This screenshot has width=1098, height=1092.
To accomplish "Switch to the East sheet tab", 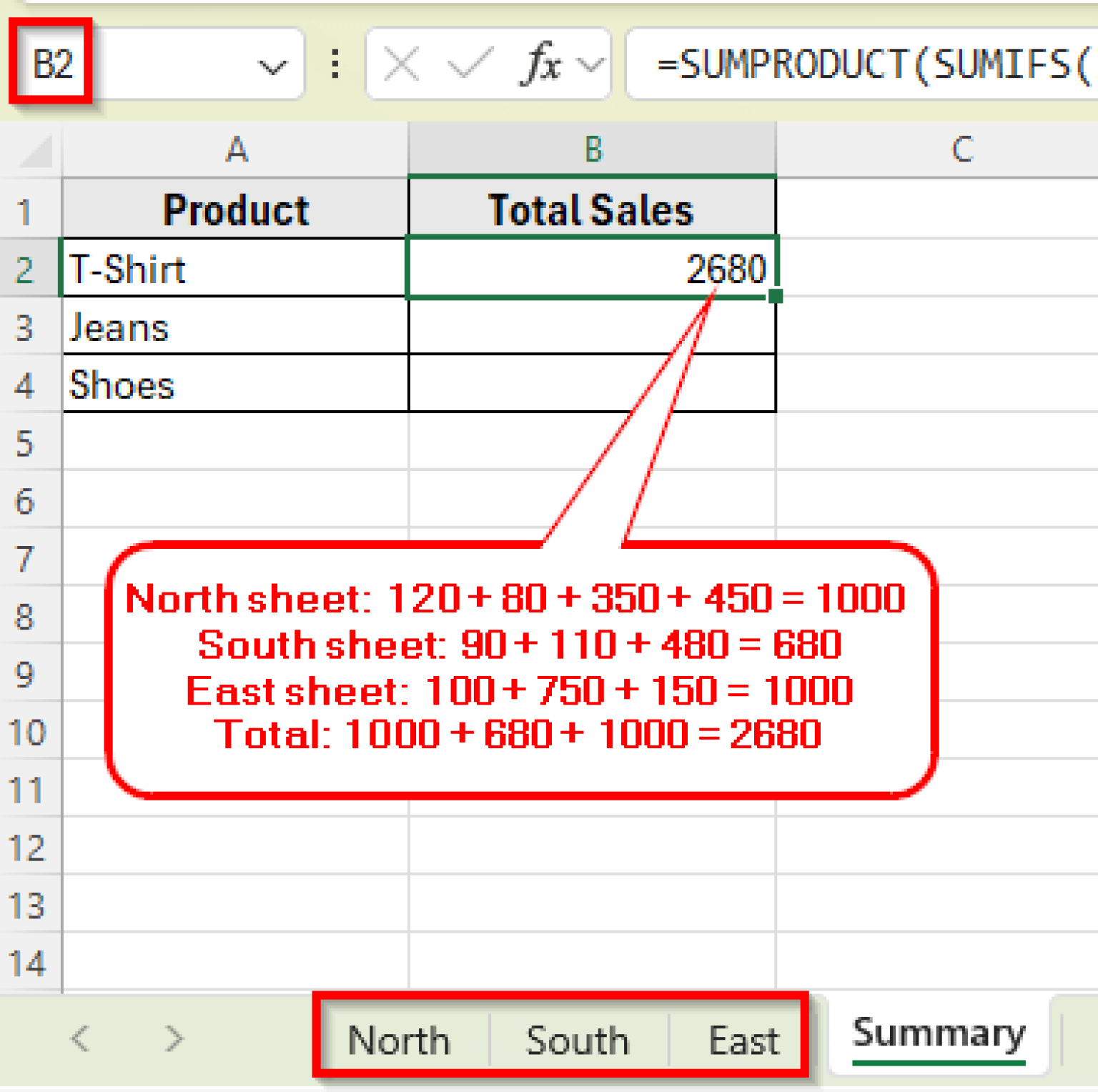I will tap(743, 1040).
